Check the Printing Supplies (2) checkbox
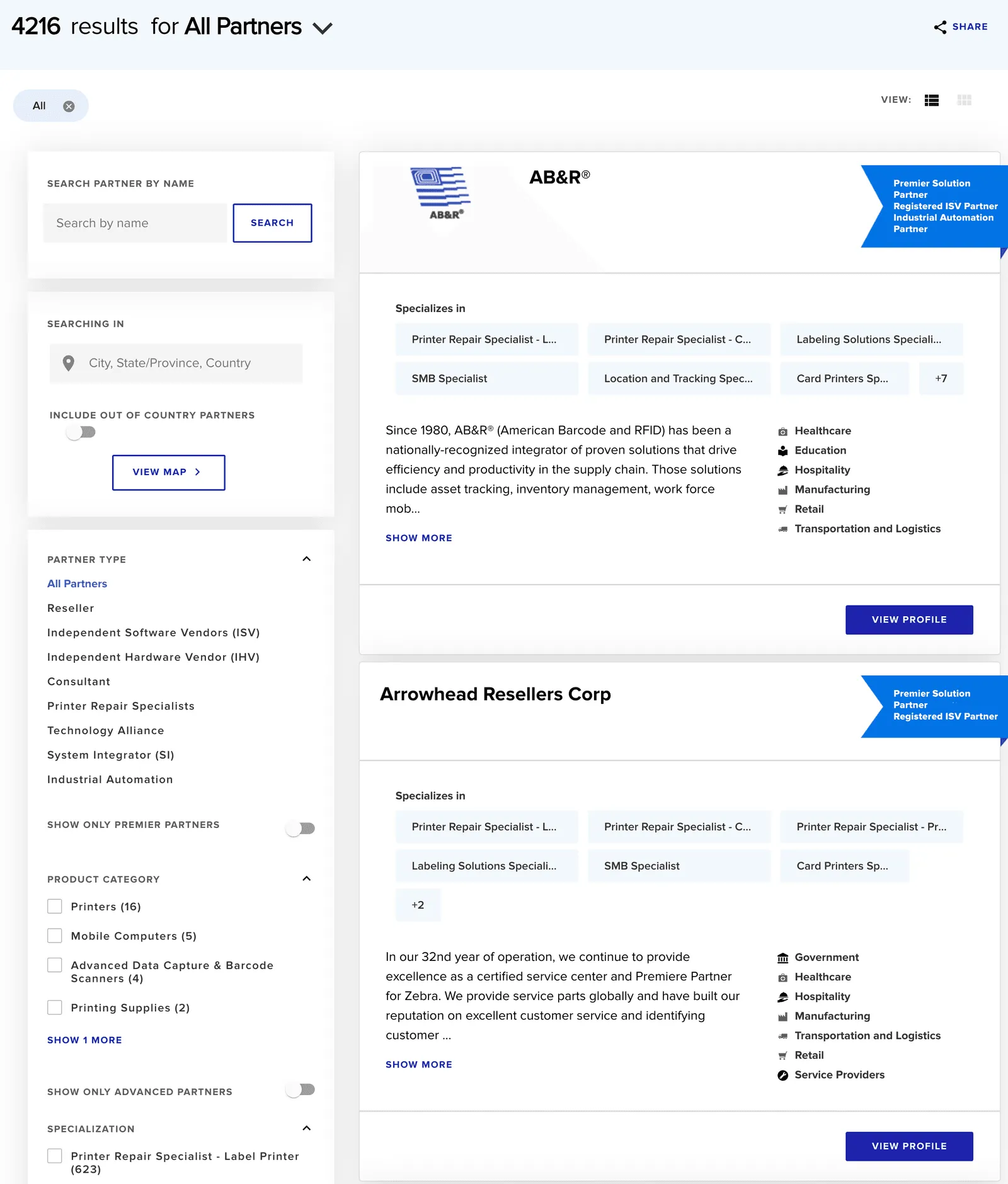The height and width of the screenshot is (1184, 1008). [x=55, y=1008]
